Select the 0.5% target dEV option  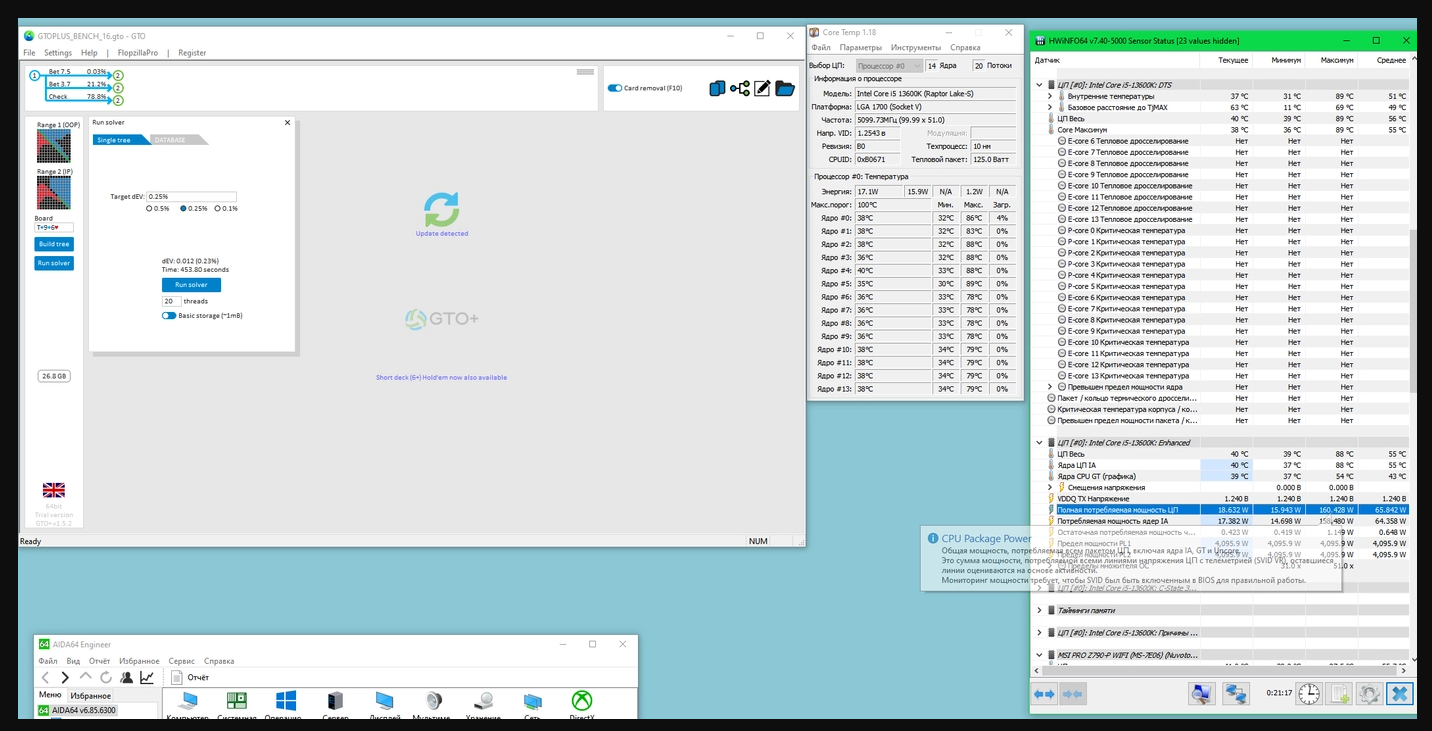(150, 208)
